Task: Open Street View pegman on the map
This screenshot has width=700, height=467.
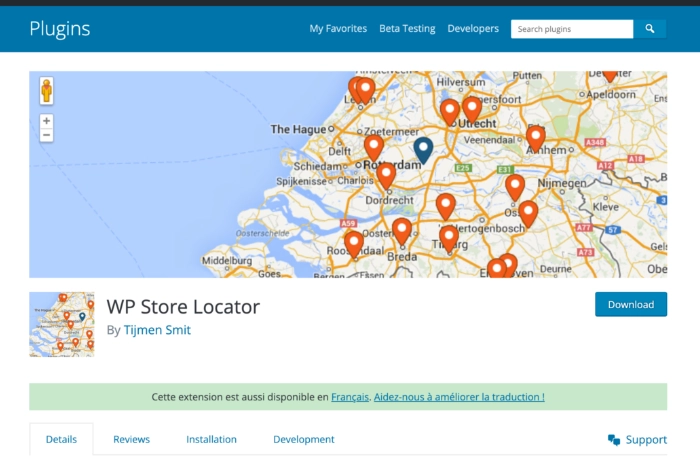Action: (x=46, y=91)
